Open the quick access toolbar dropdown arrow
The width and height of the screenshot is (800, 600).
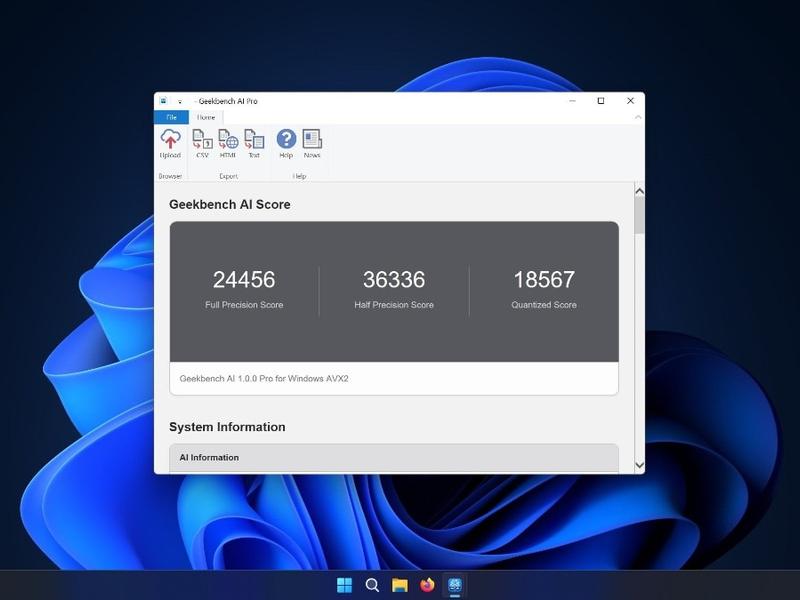click(x=180, y=102)
